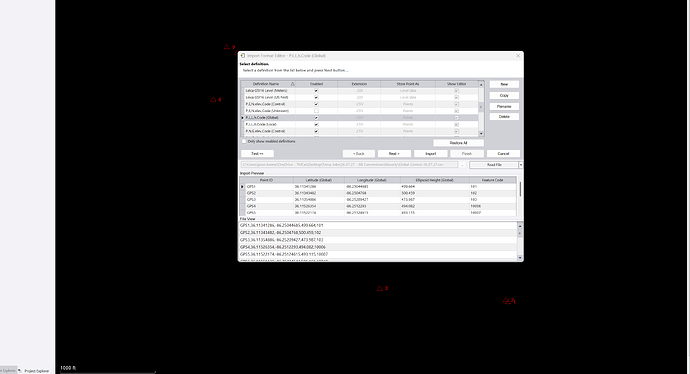Toggle Show Editor for P,L,L,h,Code (Local)
This screenshot has width=690, height=374.
(456, 125)
